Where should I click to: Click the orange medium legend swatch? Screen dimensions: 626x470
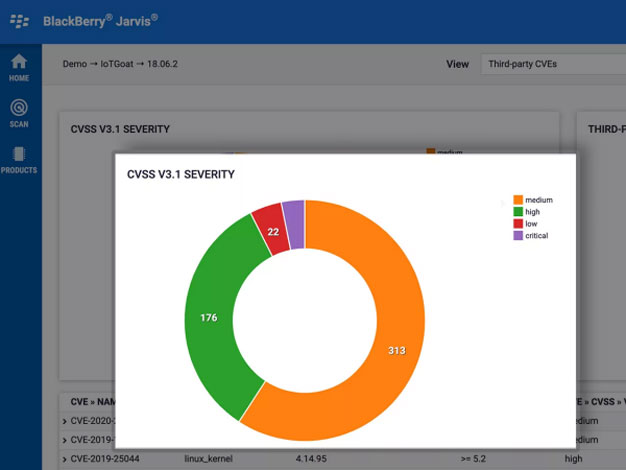517,200
